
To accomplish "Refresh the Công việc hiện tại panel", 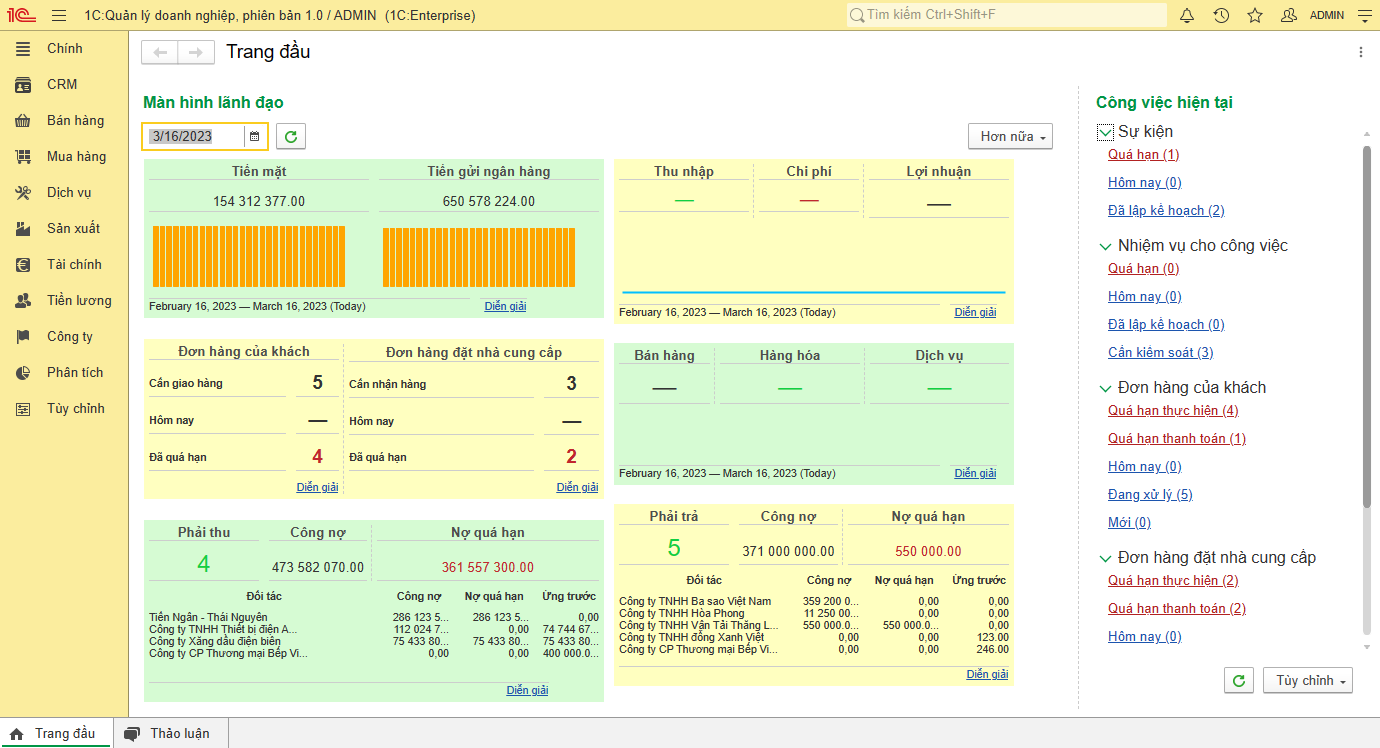I will tap(1239, 680).
